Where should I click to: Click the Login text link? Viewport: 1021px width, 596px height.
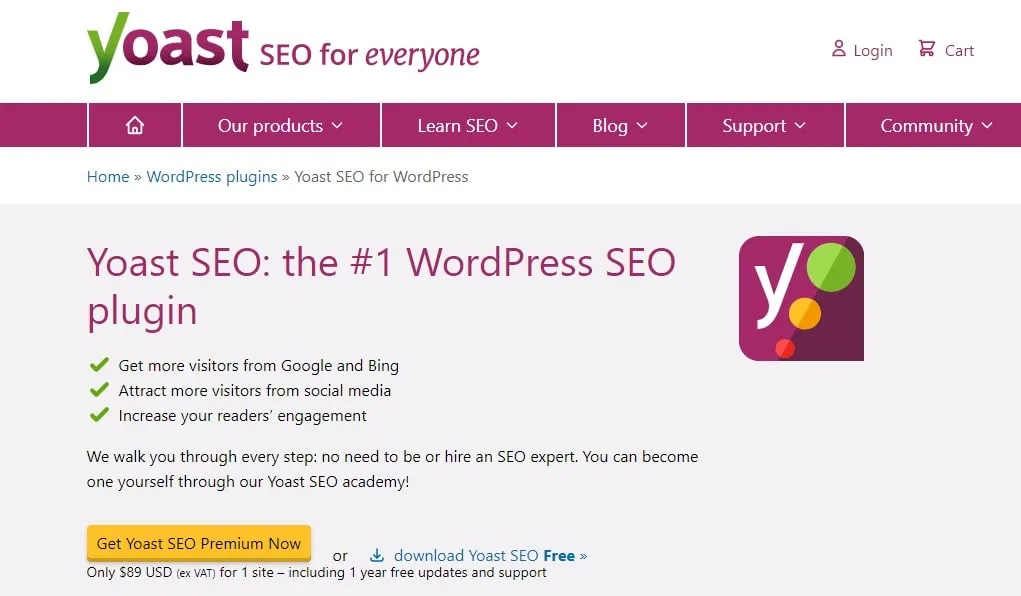pos(873,50)
